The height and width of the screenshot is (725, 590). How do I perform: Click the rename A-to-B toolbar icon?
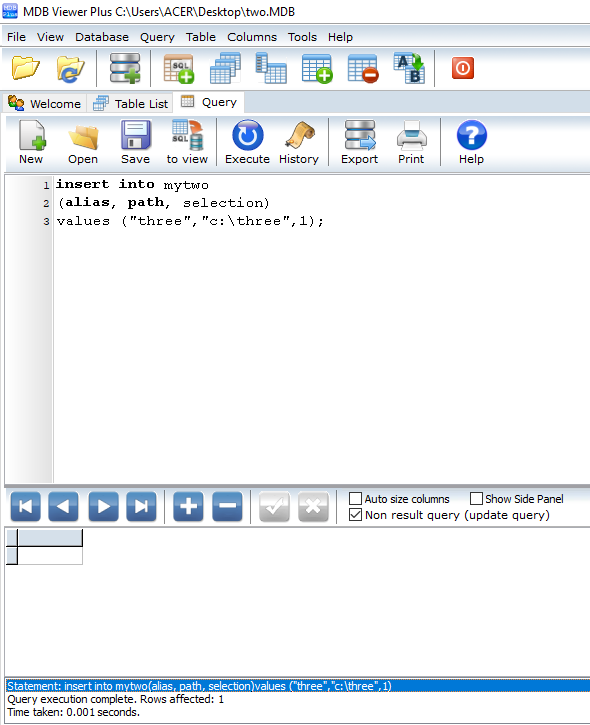click(409, 68)
